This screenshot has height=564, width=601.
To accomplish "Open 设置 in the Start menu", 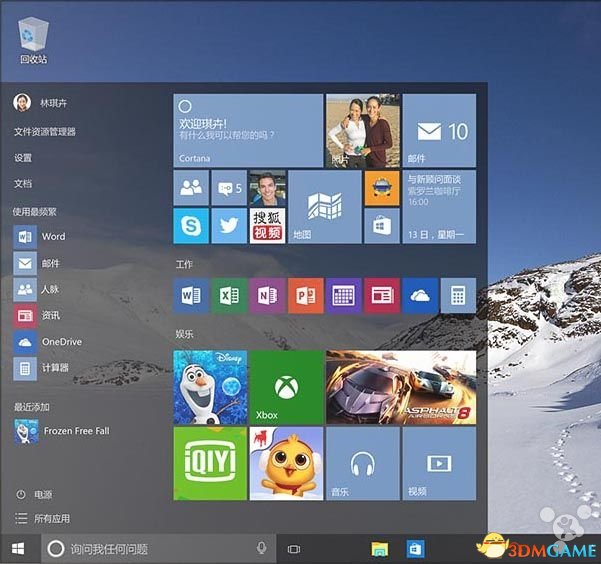I will [23, 158].
